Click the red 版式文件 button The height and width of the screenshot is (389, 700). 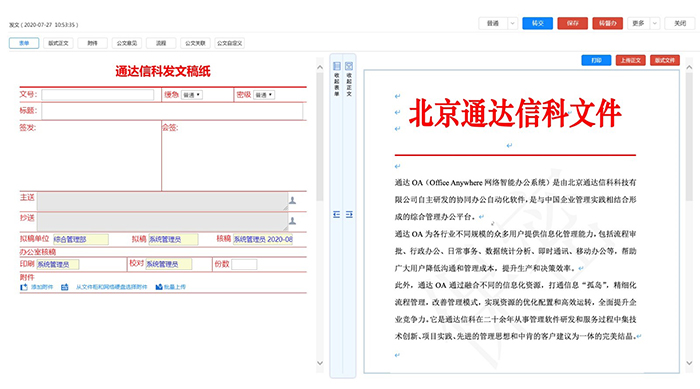point(665,60)
